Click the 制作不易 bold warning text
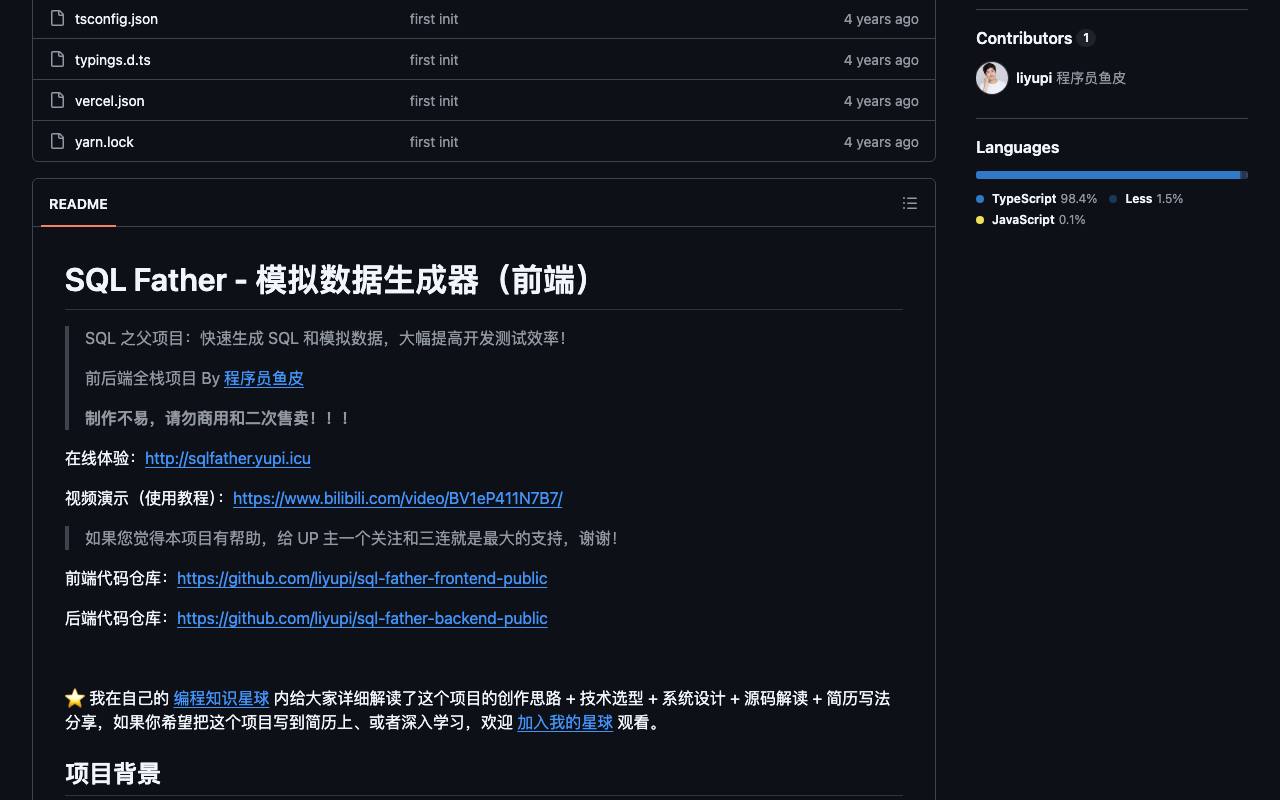1280x800 pixels. pos(218,418)
